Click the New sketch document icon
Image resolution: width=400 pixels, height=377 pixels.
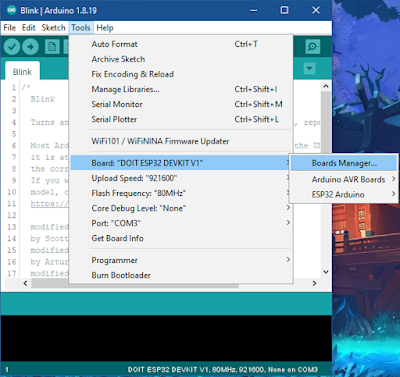(52, 47)
